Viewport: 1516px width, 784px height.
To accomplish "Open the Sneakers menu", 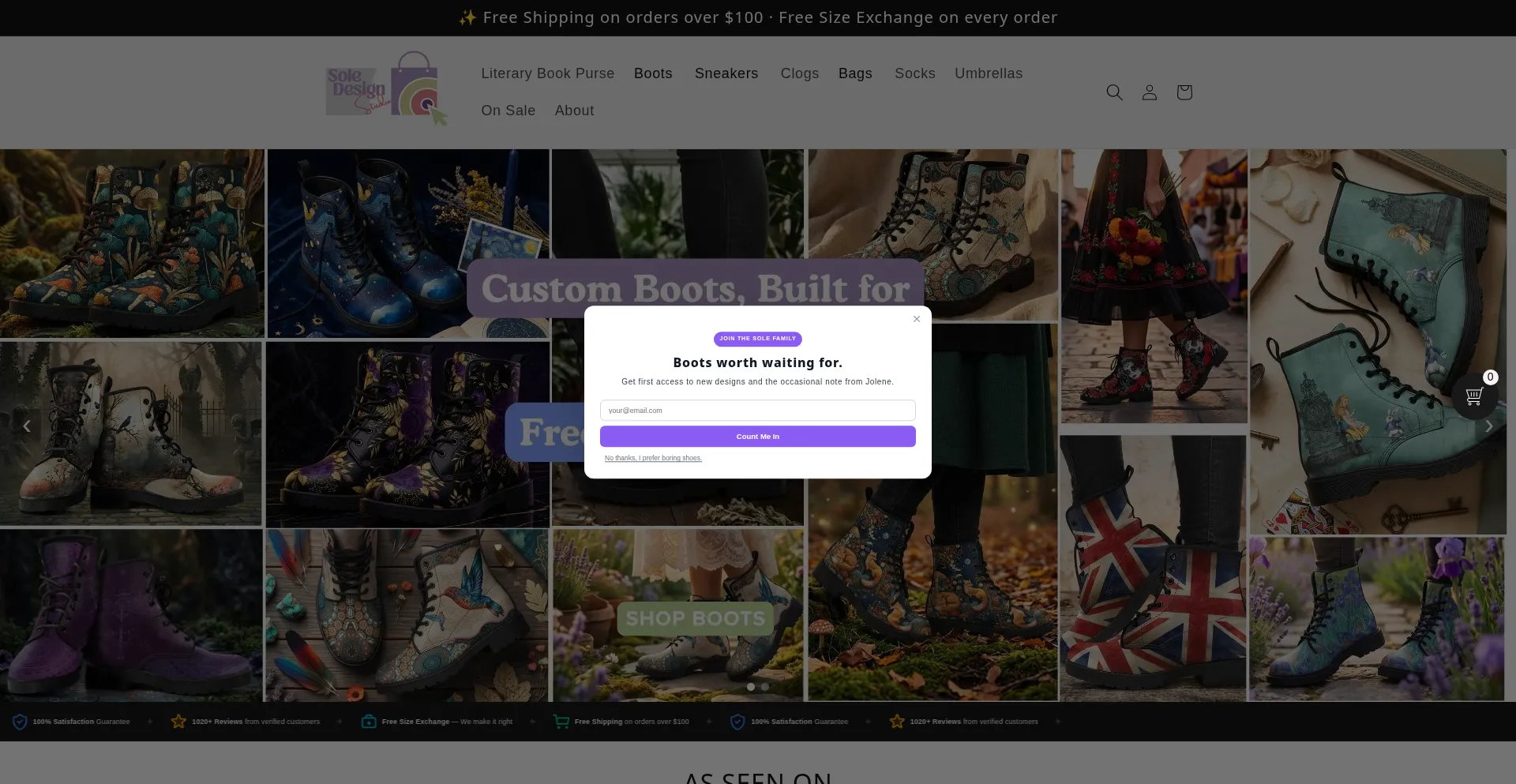I will 726,73.
